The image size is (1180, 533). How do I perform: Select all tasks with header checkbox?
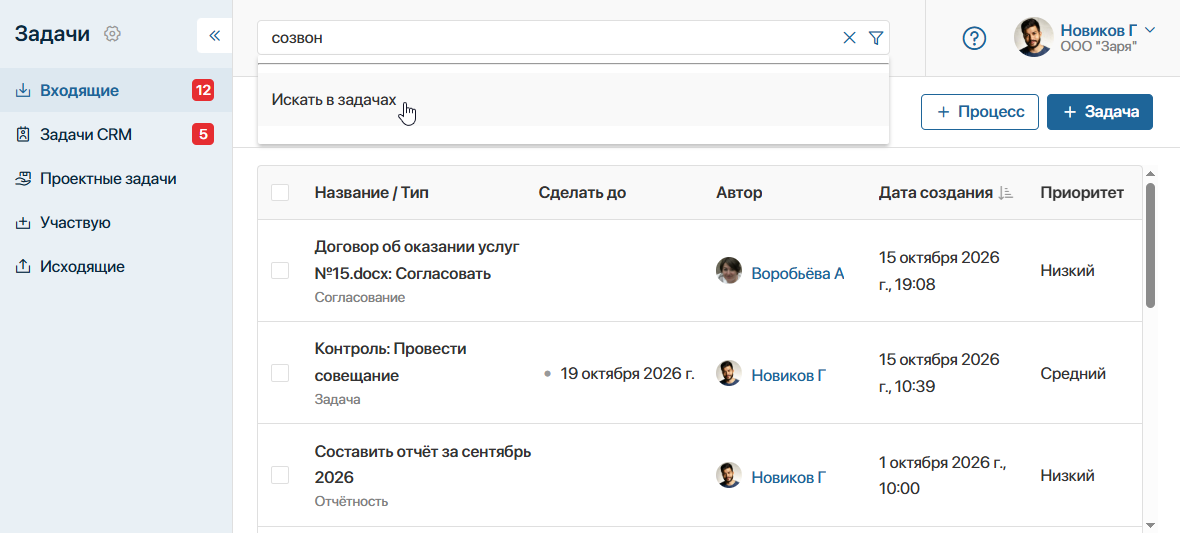[x=280, y=193]
